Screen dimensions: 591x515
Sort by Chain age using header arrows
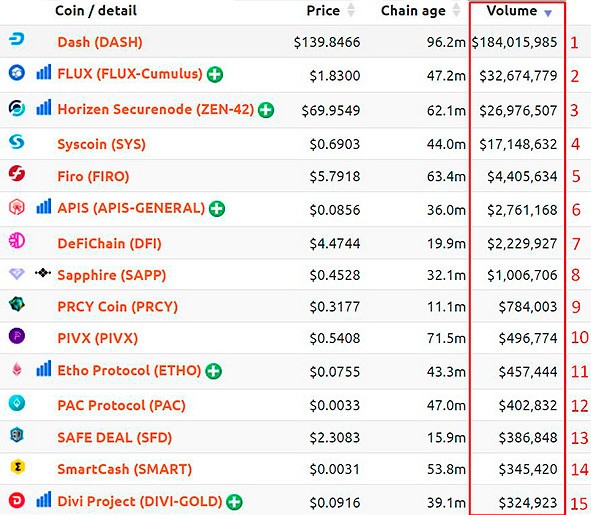click(x=456, y=11)
